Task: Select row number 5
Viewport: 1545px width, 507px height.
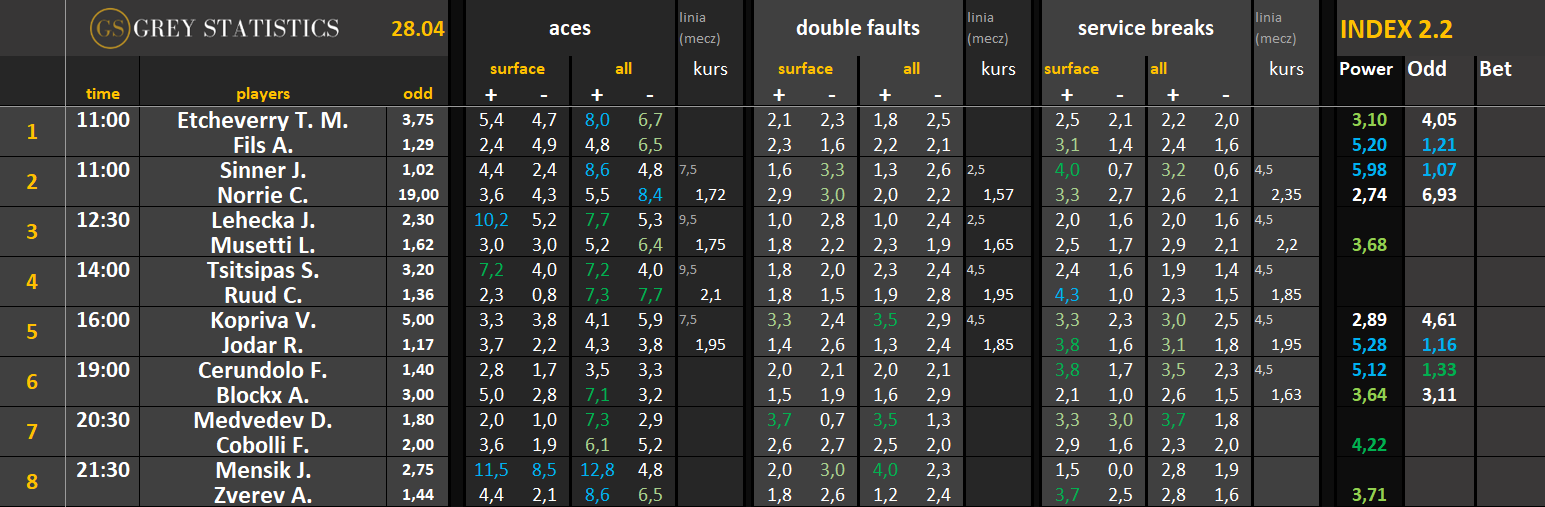Action: 32,332
